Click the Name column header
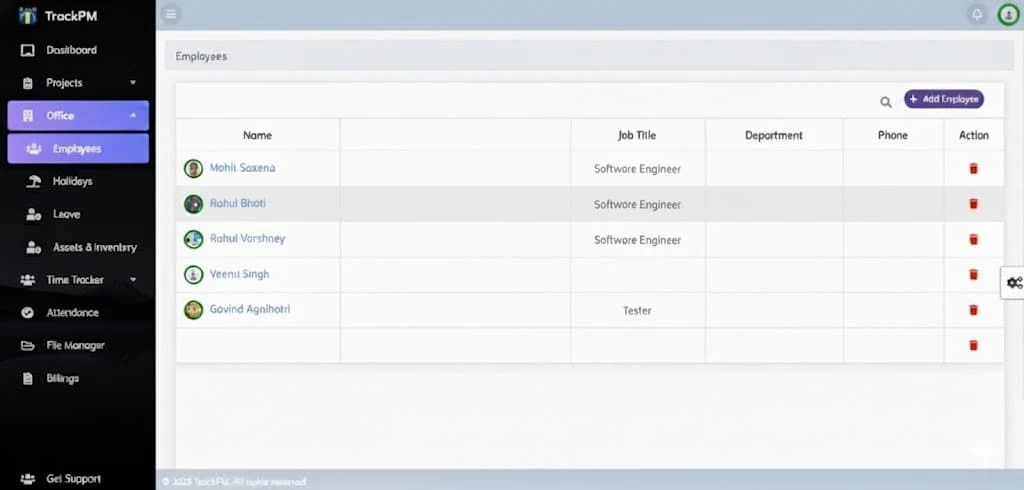 click(257, 135)
